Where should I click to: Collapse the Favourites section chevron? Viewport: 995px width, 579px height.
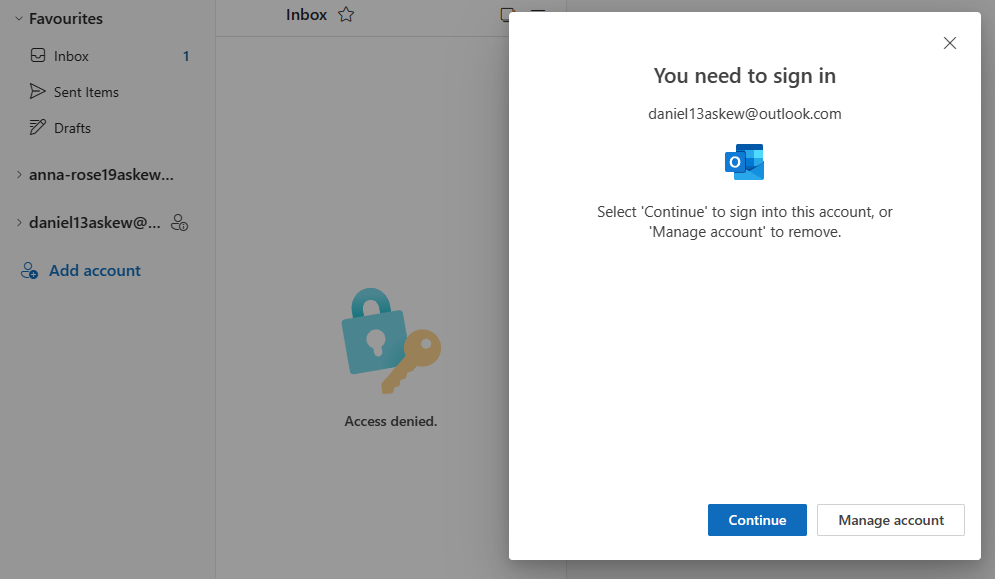[19, 18]
